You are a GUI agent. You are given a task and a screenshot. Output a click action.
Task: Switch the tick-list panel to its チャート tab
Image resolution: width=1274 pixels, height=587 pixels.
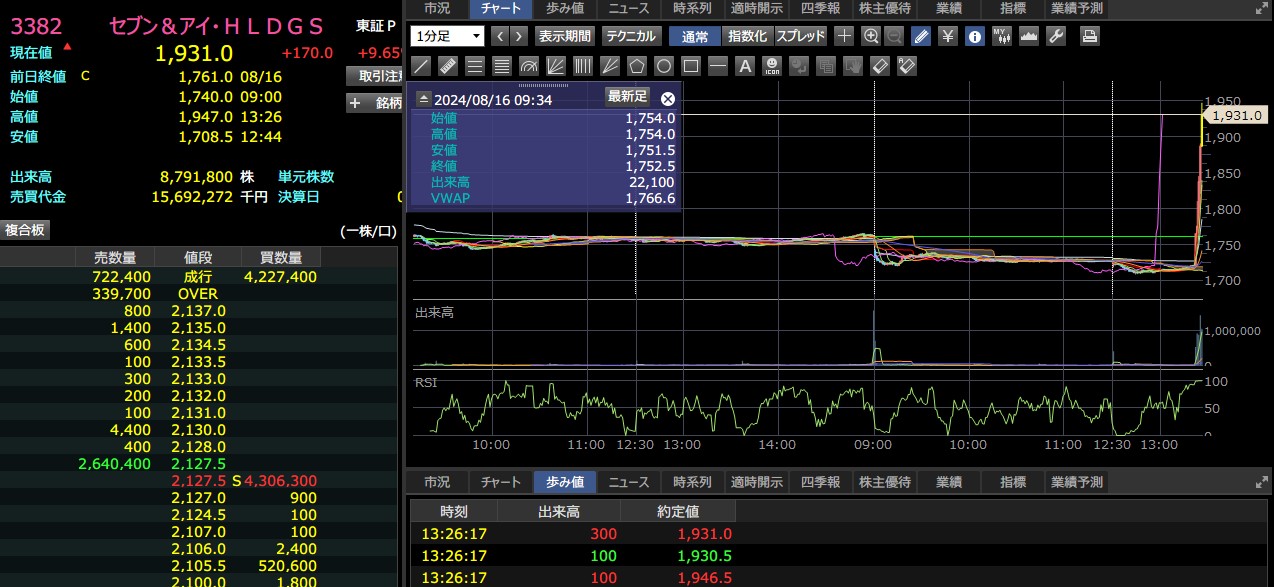(x=501, y=482)
